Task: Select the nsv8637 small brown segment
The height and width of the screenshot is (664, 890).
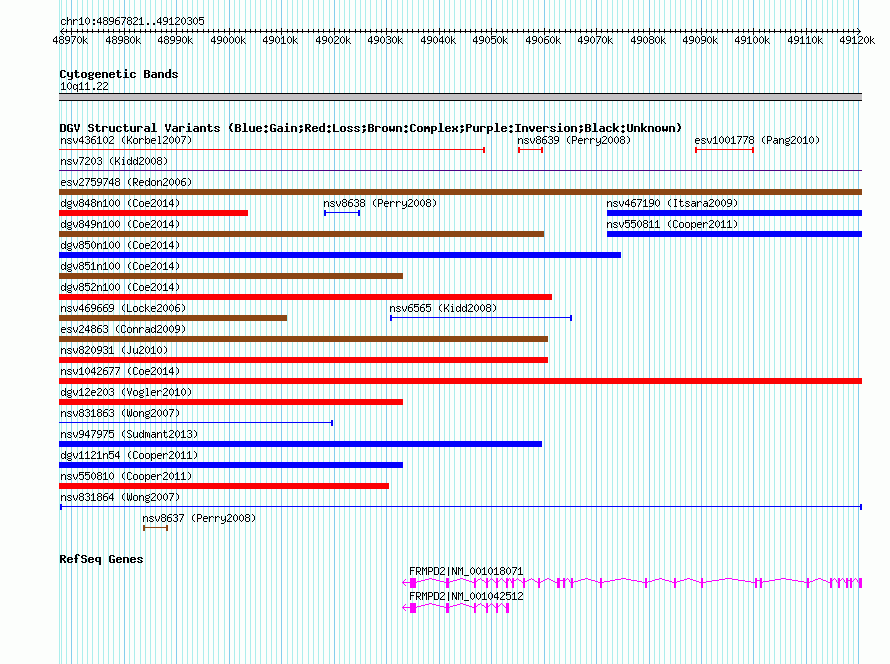Action: (x=156, y=528)
